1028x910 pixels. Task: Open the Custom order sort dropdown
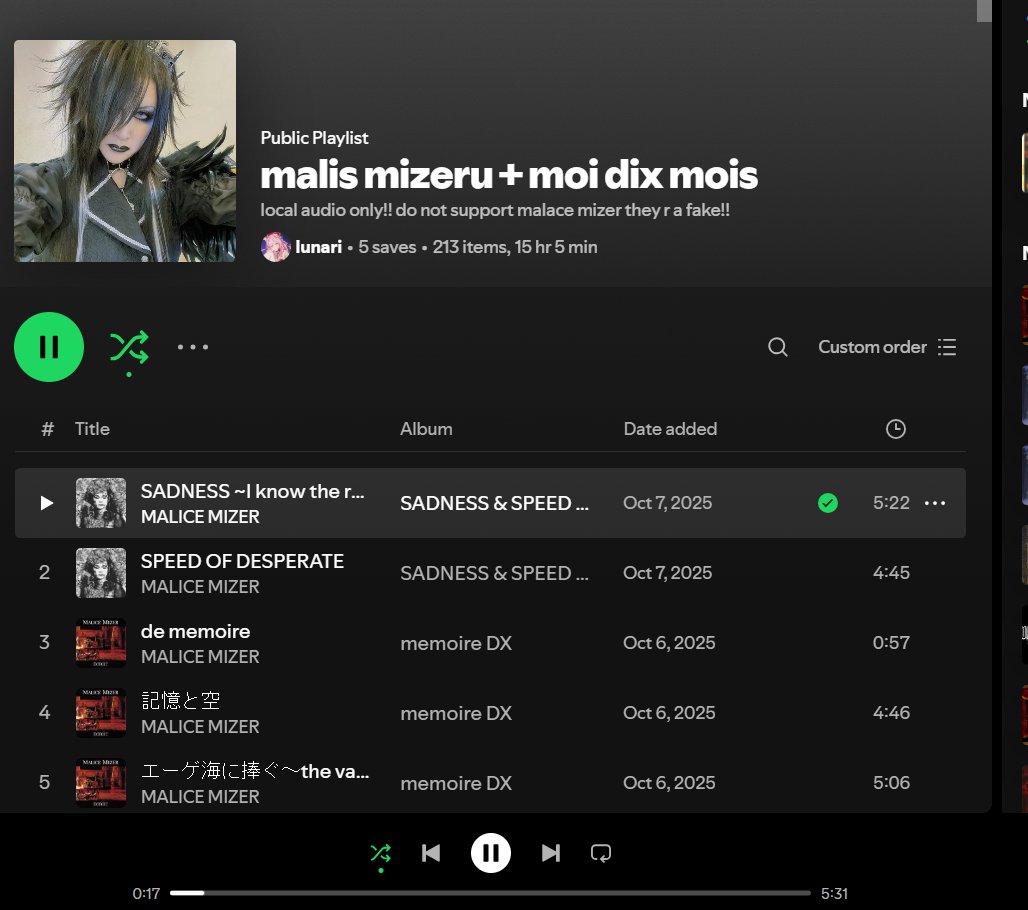[887, 347]
